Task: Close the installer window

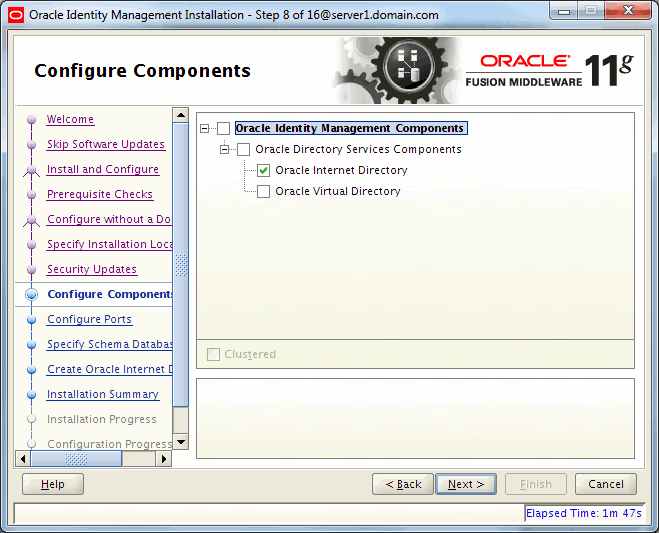Action: click(628, 11)
